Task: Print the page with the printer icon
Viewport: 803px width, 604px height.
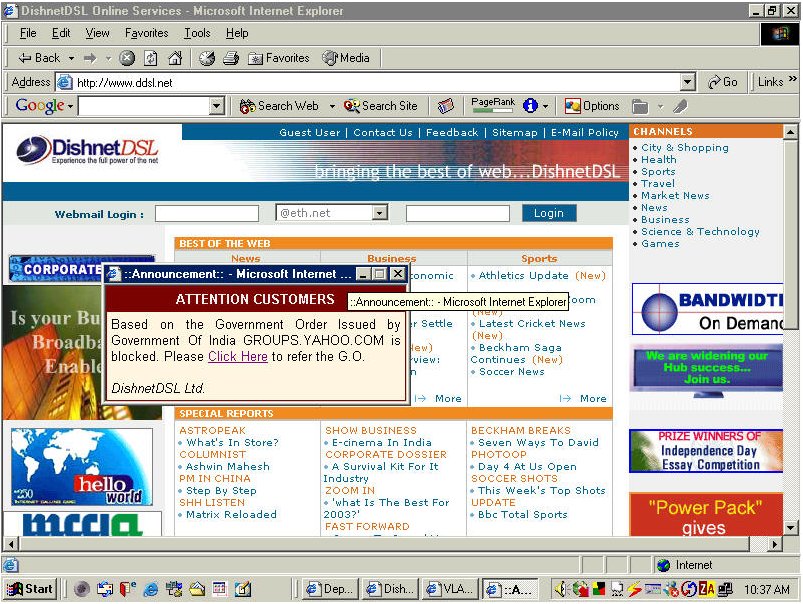Action: 231,58
